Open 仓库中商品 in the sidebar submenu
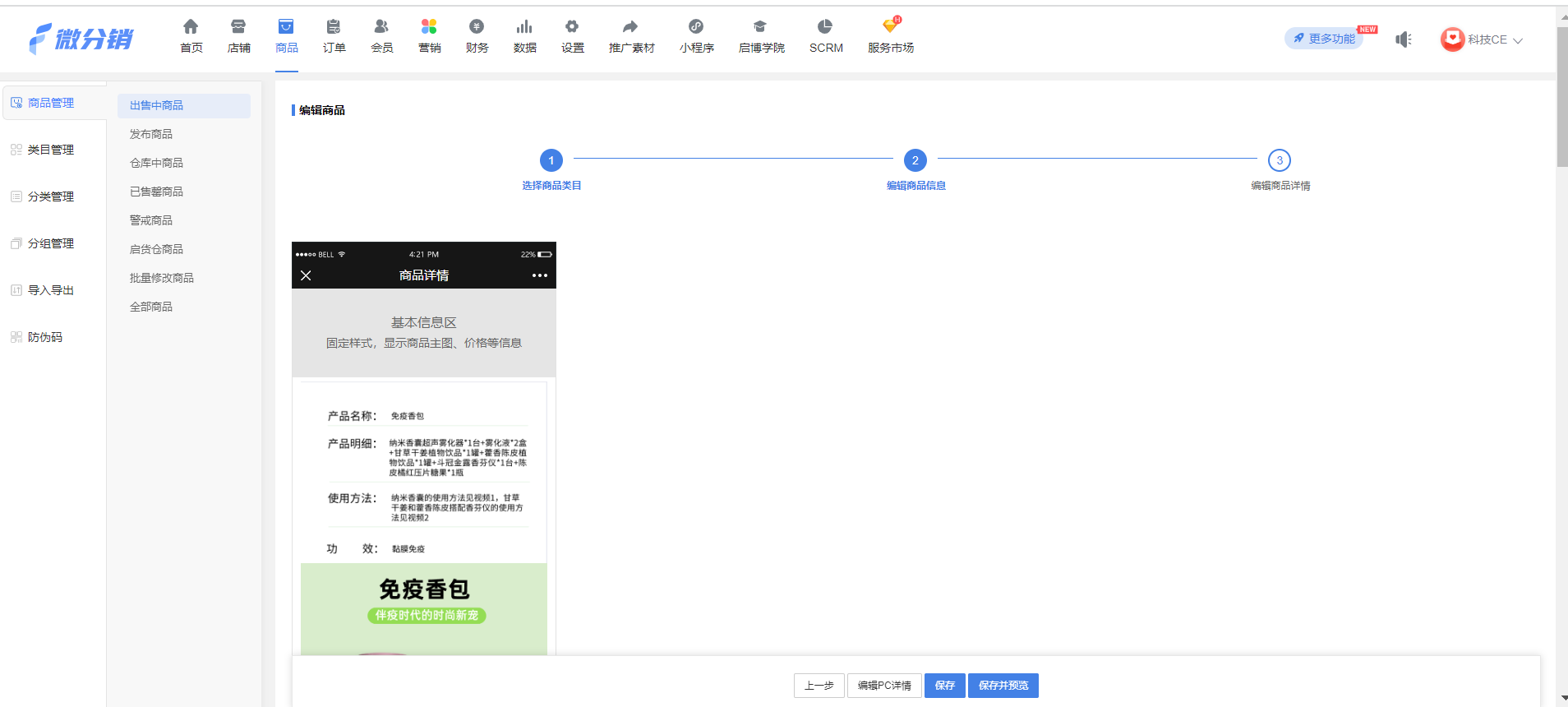The width and height of the screenshot is (1568, 707). click(156, 163)
